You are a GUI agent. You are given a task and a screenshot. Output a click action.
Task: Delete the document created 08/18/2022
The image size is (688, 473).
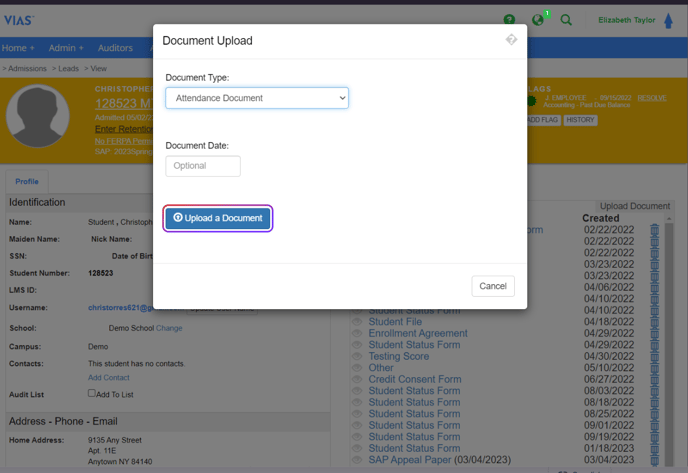[654, 402]
